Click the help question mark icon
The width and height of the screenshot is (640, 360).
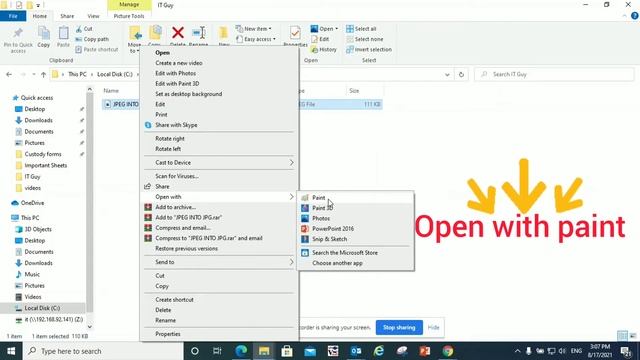click(635, 16)
